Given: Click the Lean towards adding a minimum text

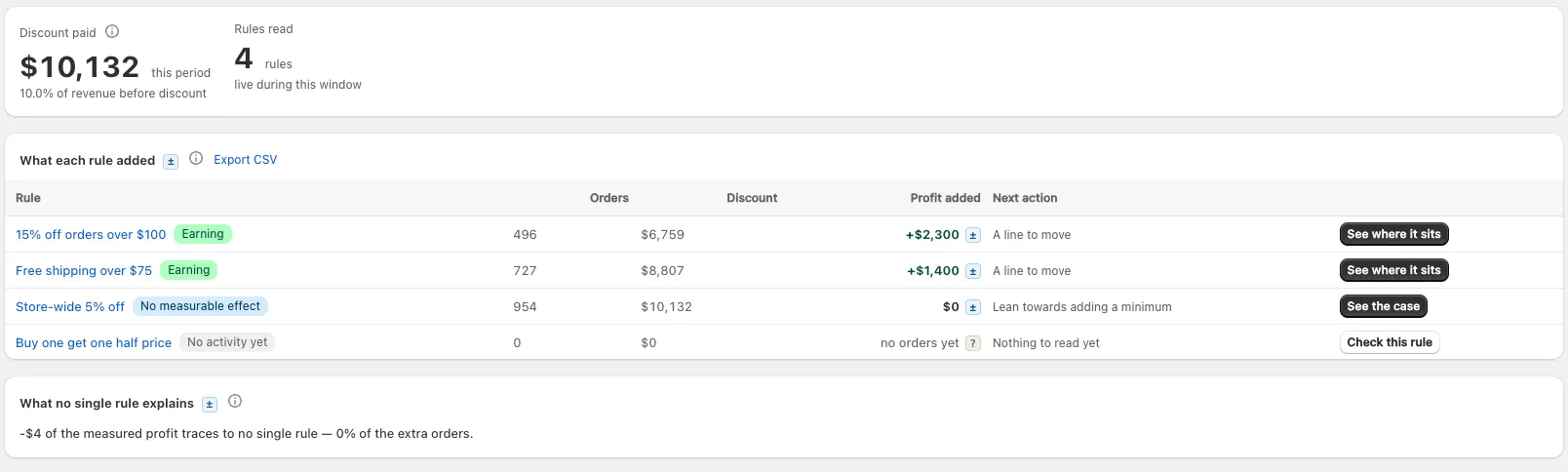Looking at the screenshot, I should 1082,307.
